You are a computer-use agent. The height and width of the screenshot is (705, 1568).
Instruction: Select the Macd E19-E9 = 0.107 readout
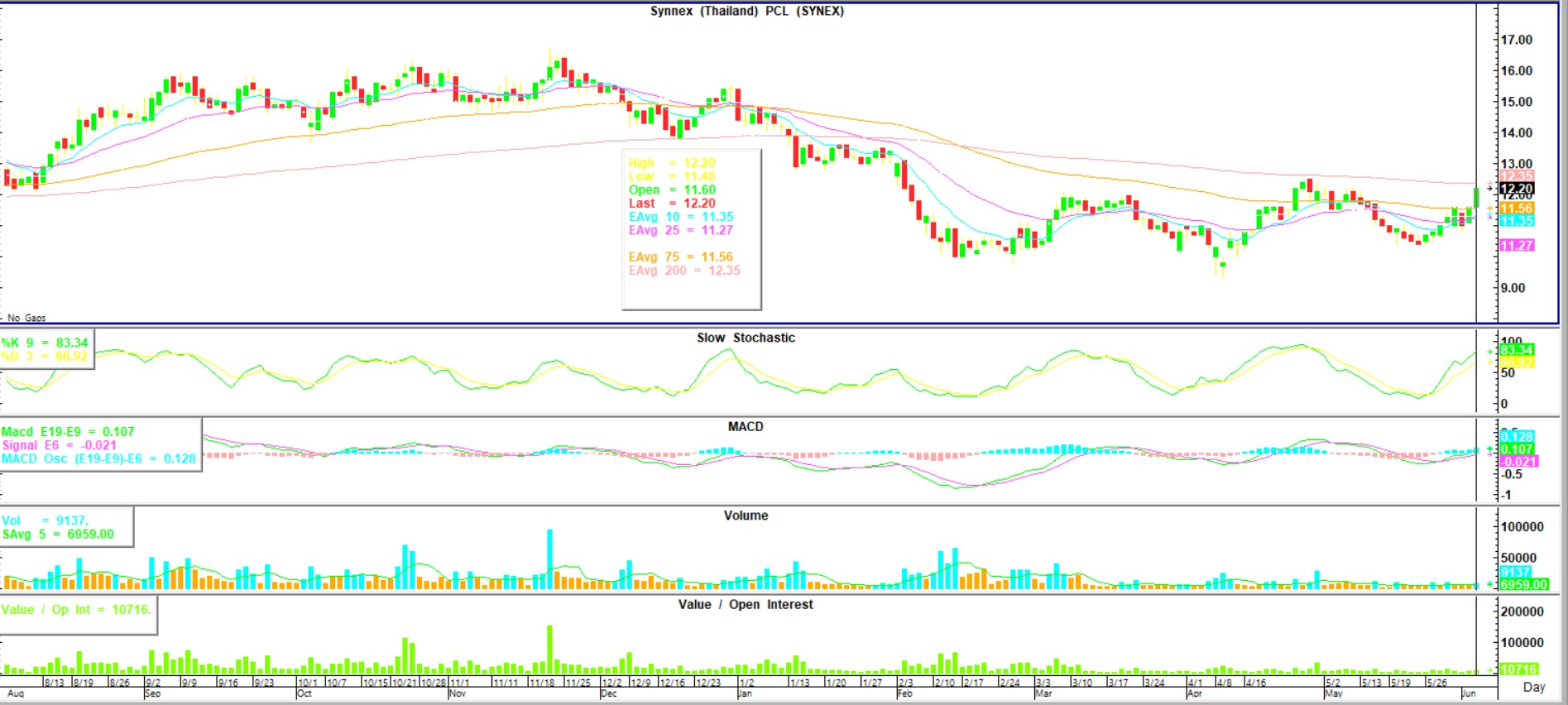click(68, 432)
